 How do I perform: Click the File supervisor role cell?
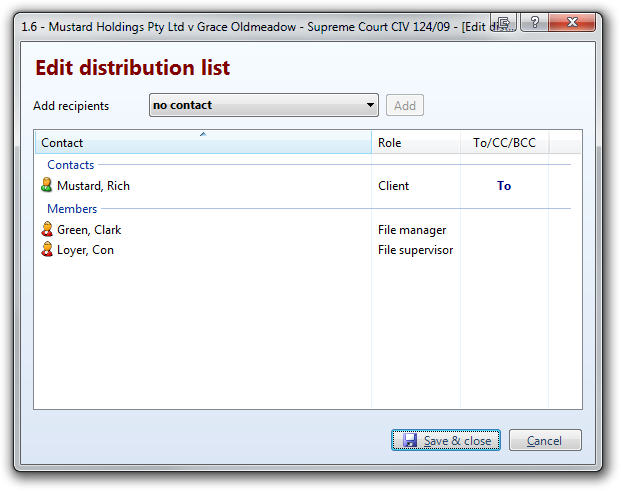(x=415, y=250)
